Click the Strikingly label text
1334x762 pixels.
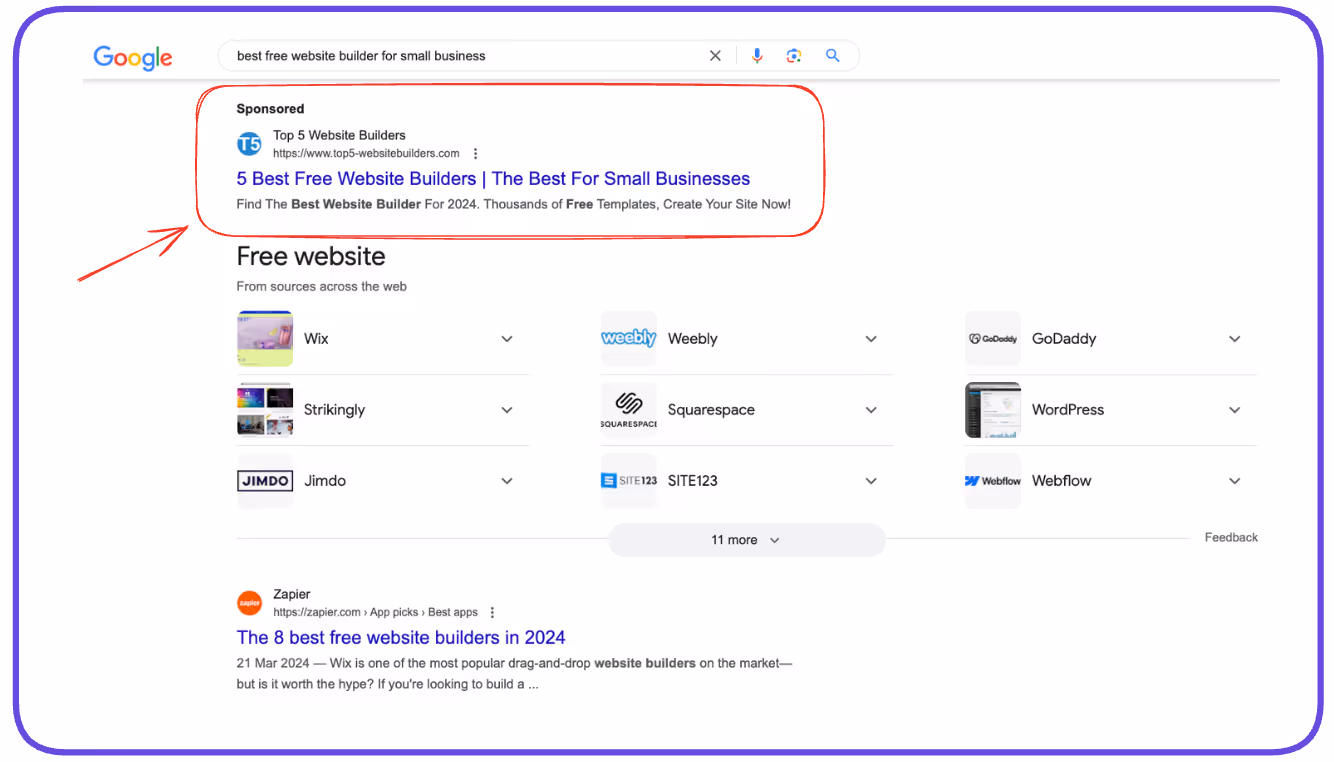[334, 410]
